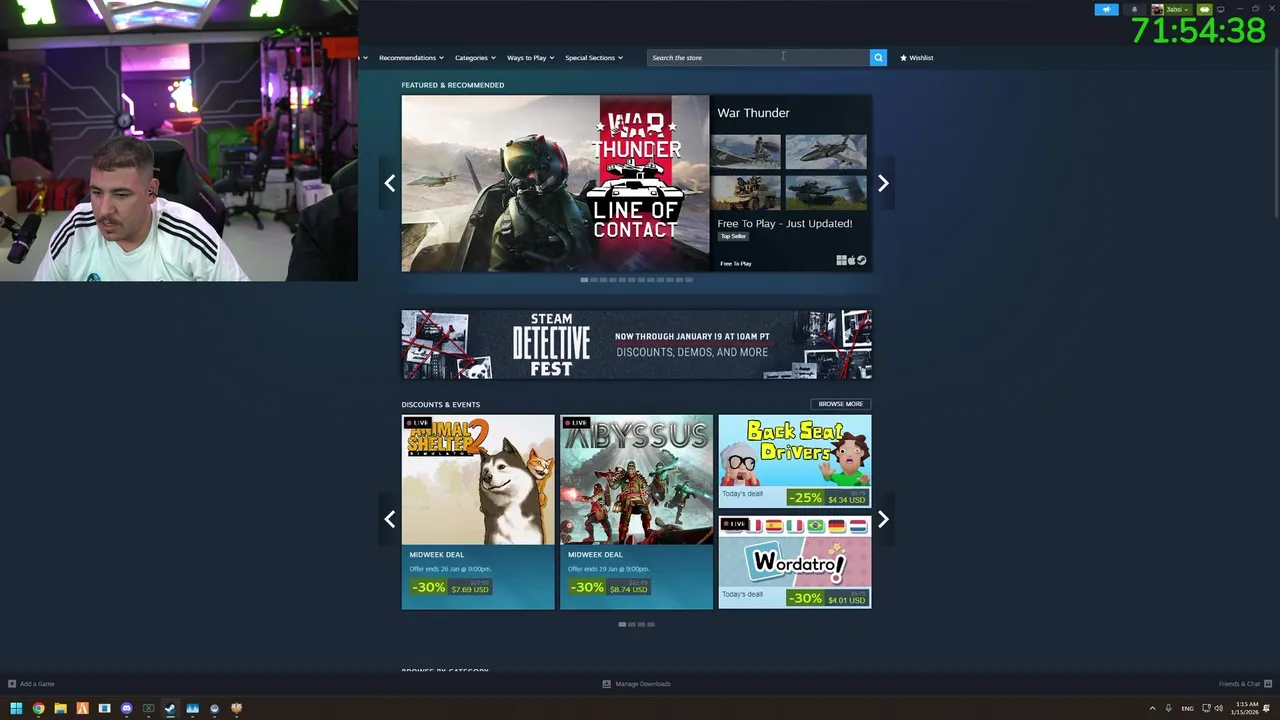Image resolution: width=1280 pixels, height=720 pixels.
Task: Open Wordatro today's deal card
Action: [794, 562]
